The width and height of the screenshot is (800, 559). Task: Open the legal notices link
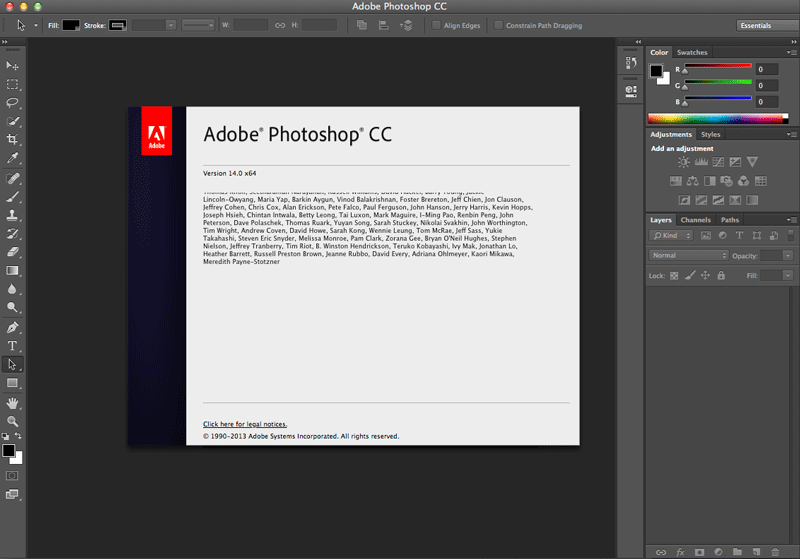245,424
